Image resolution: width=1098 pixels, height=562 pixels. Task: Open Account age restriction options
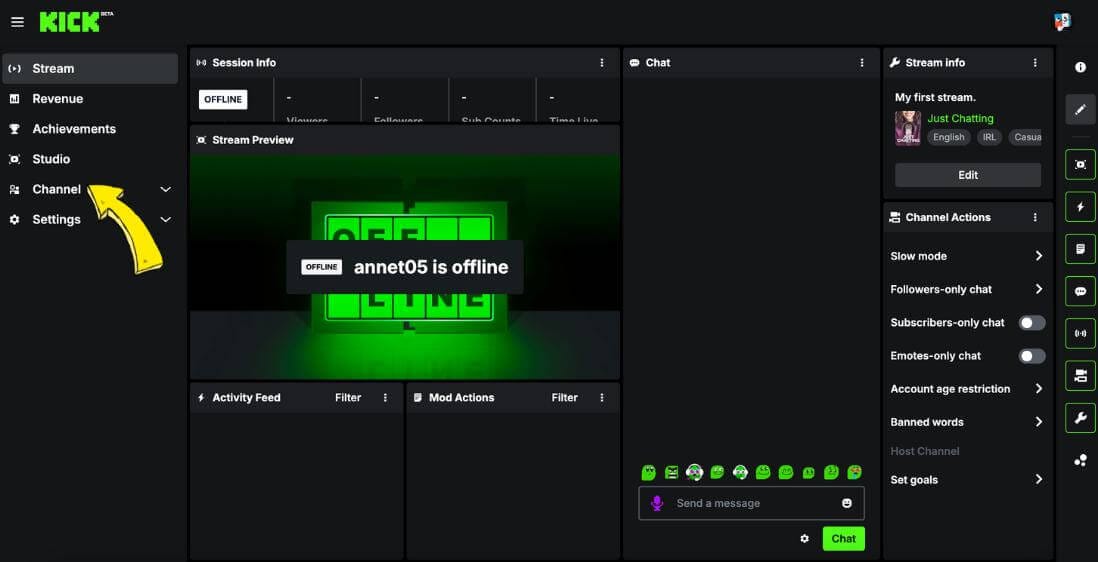click(x=967, y=388)
